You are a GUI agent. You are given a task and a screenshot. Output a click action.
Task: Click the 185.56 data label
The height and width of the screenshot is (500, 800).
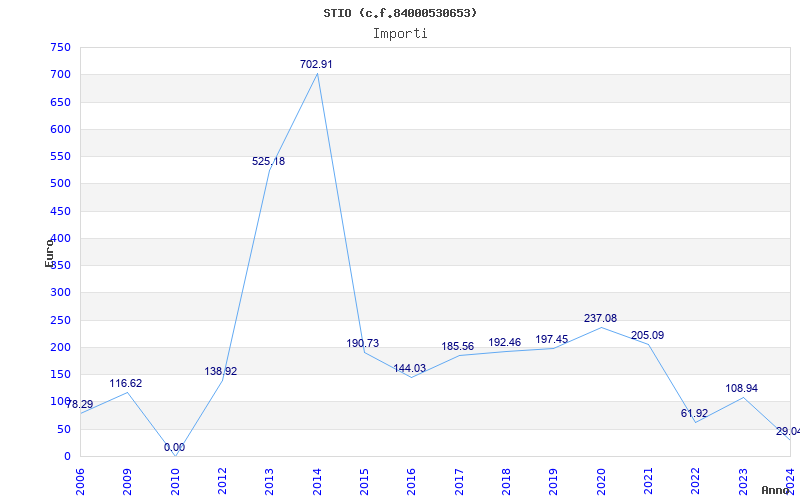point(458,347)
